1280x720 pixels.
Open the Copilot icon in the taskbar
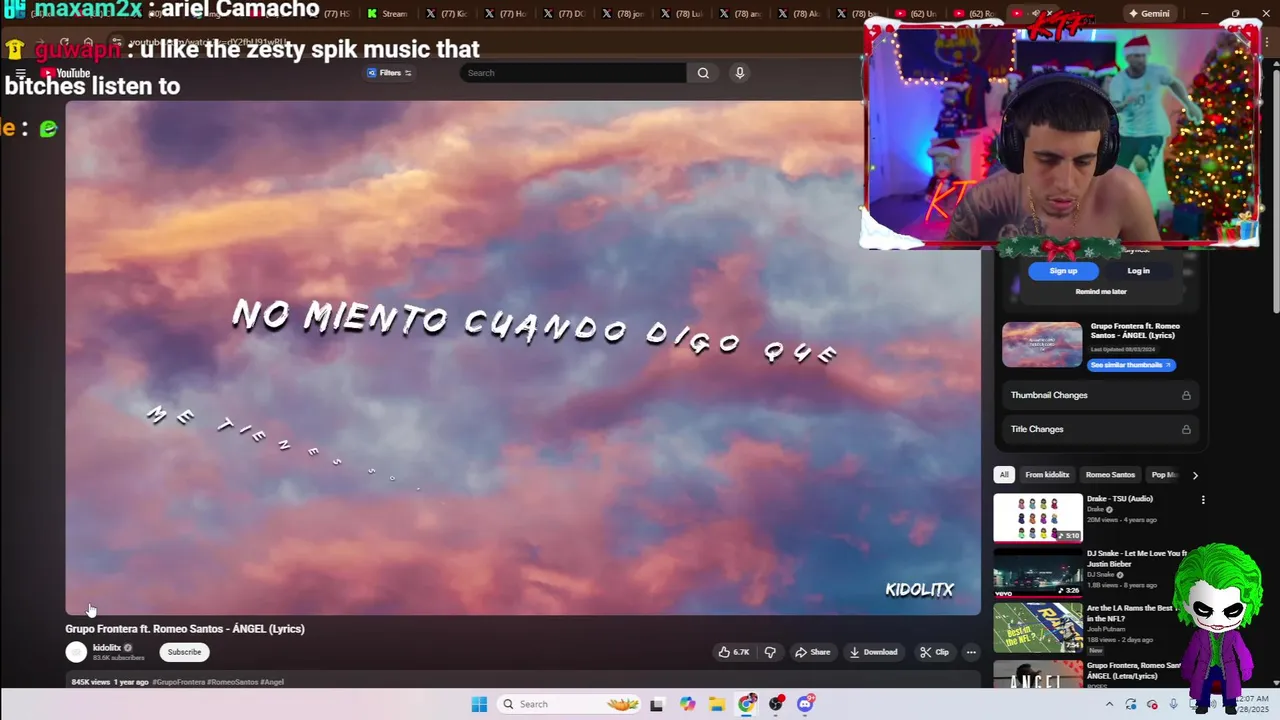pos(687,704)
